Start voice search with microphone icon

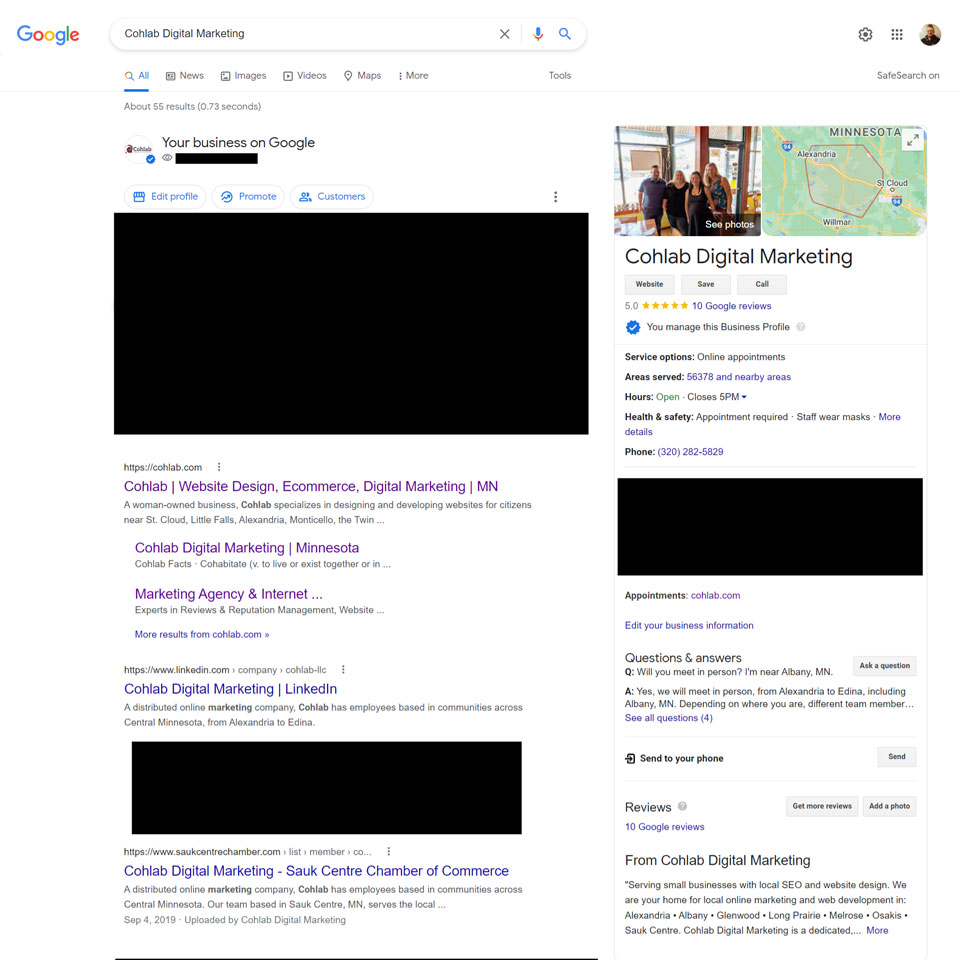pyautogui.click(x=538, y=34)
